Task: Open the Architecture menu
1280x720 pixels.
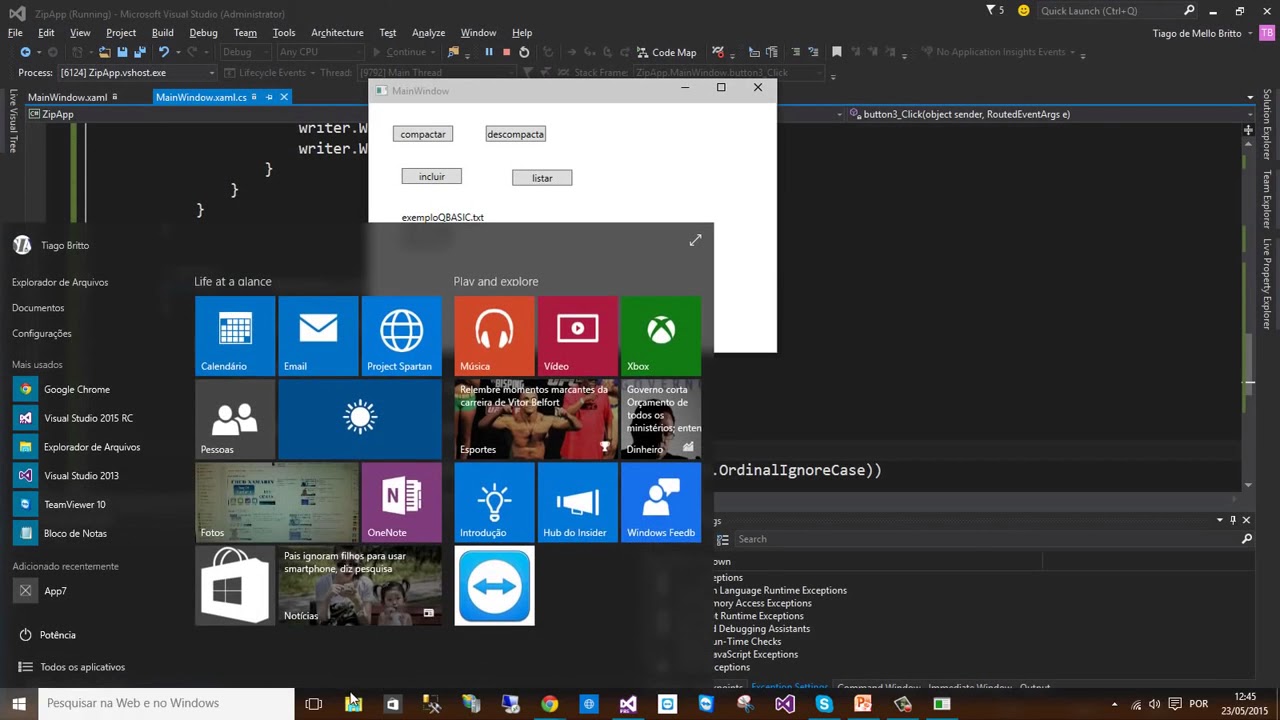Action: coord(337,33)
